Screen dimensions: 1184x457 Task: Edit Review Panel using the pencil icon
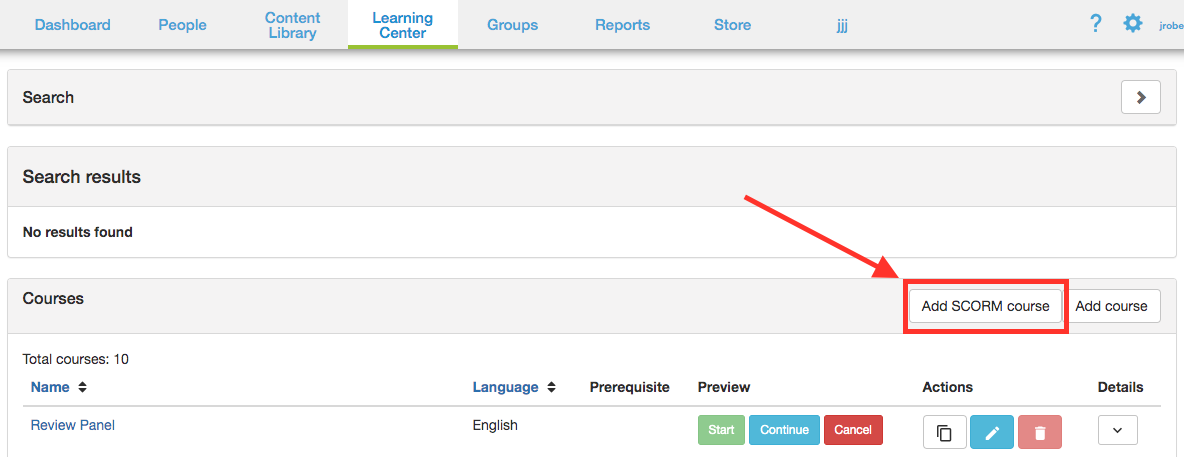click(x=992, y=432)
